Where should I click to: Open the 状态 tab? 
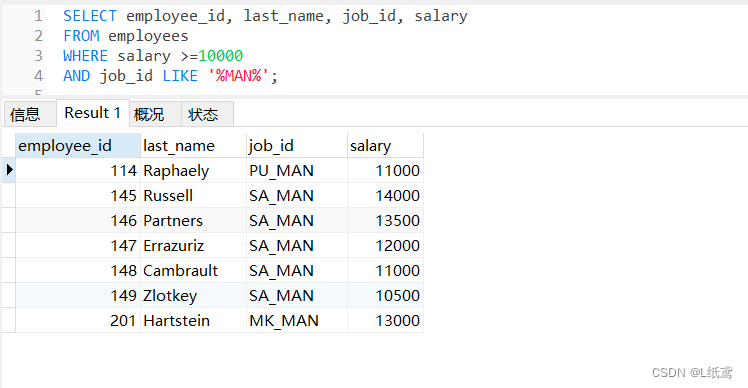[207, 114]
